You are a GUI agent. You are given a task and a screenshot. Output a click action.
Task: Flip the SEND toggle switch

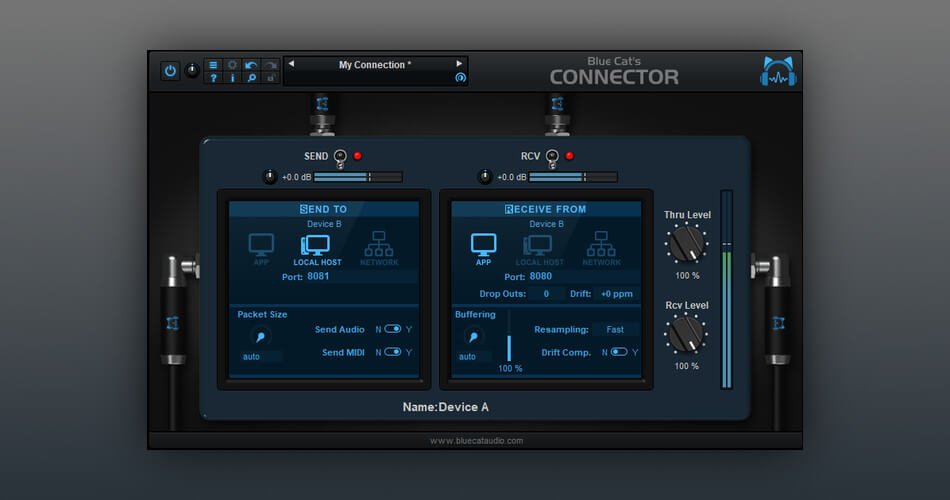(340, 158)
